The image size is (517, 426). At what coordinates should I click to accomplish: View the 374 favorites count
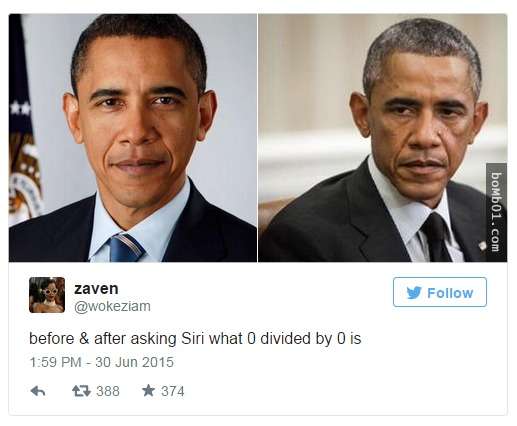(x=173, y=391)
